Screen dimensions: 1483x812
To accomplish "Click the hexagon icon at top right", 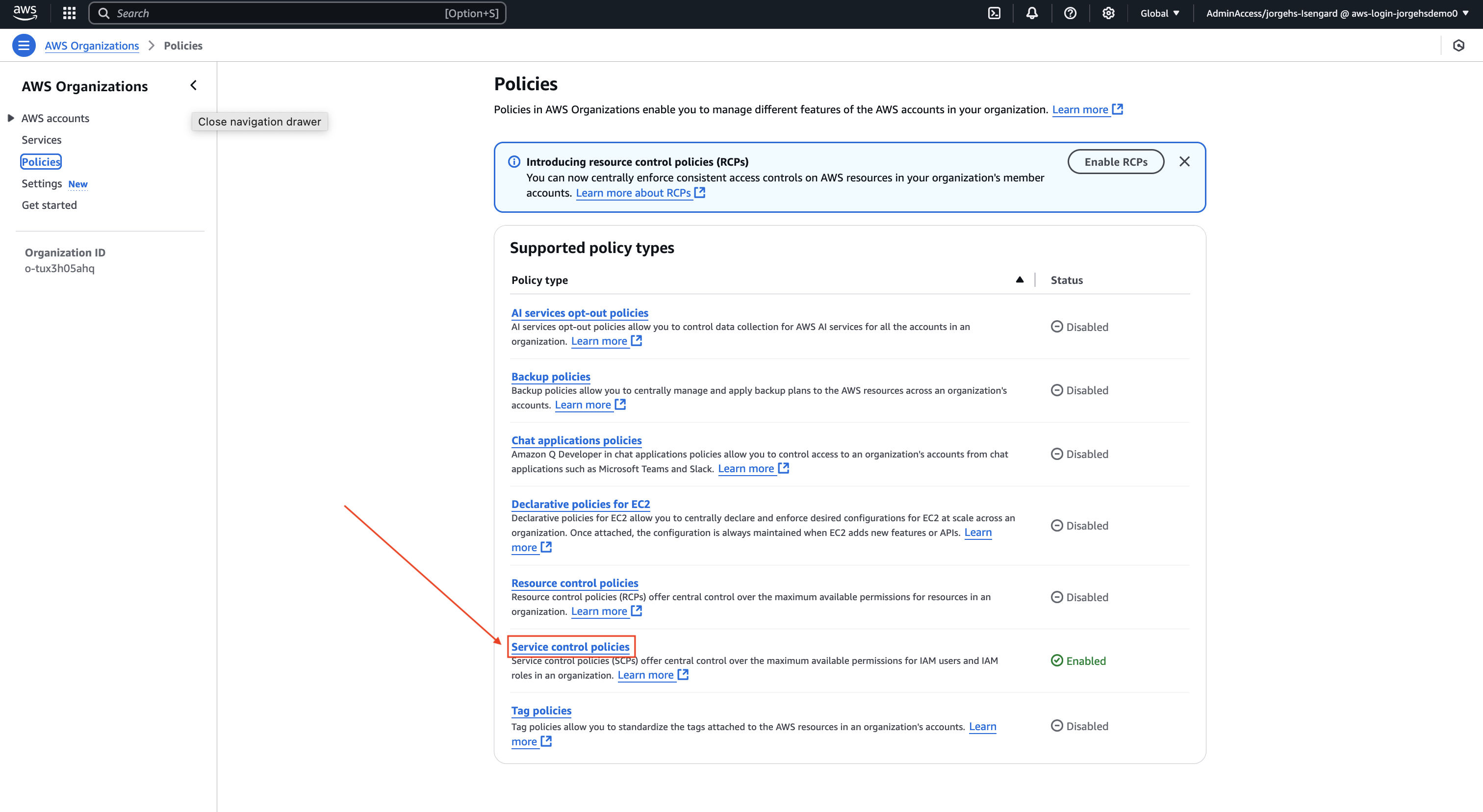I will 1458,46.
